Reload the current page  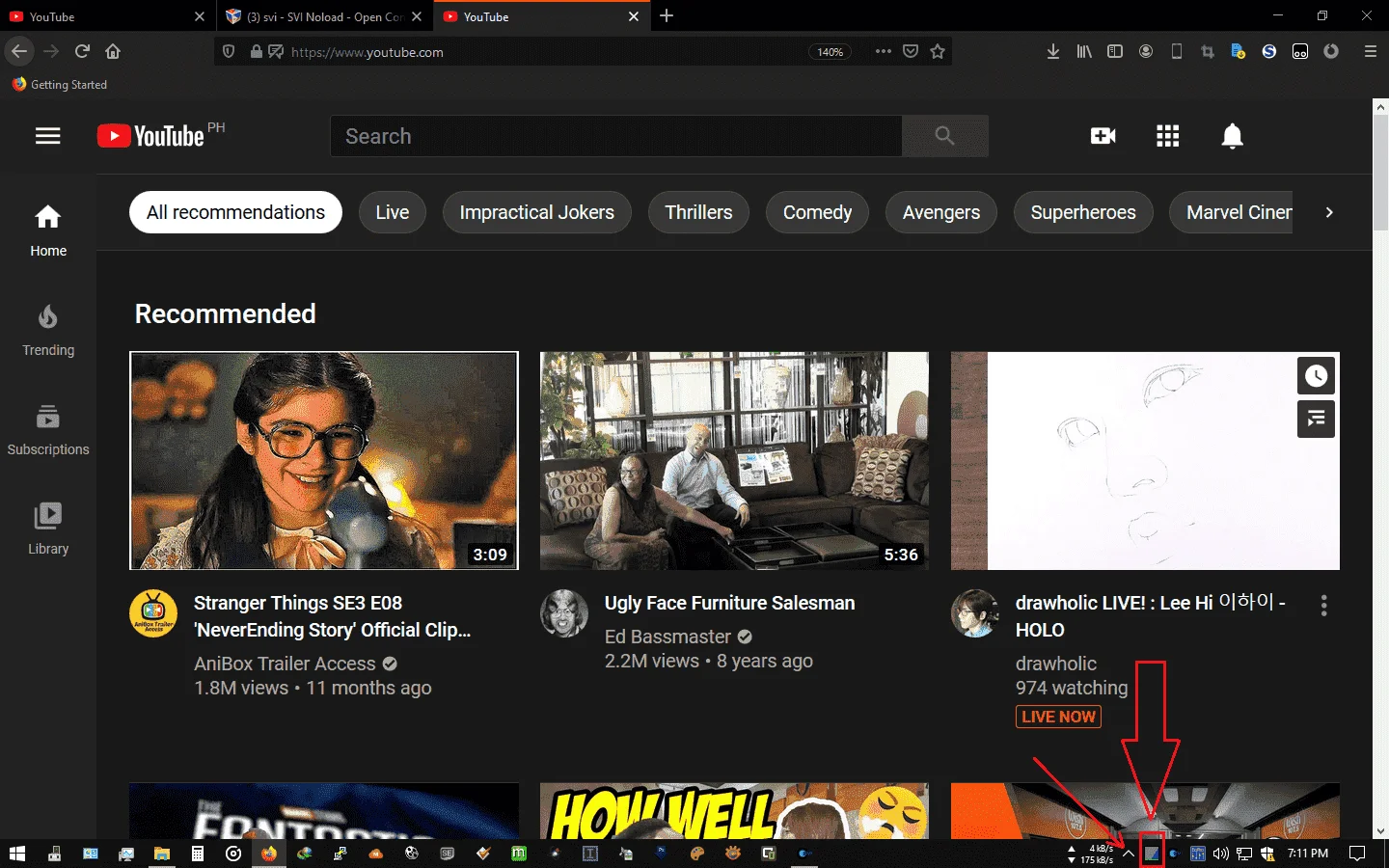[x=83, y=51]
